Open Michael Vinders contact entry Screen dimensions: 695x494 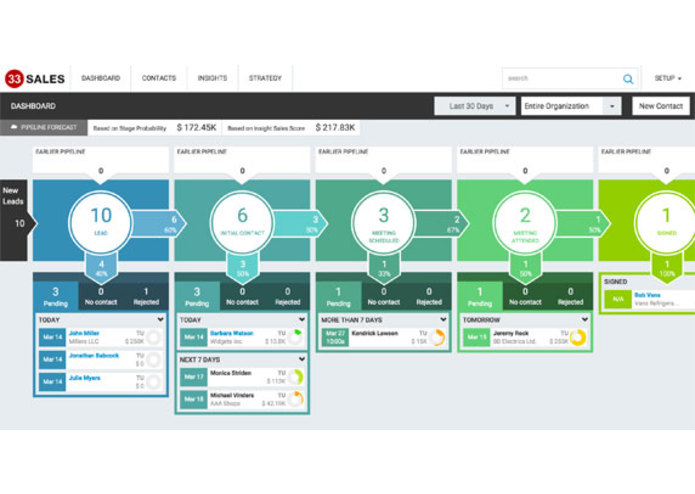tap(243, 399)
